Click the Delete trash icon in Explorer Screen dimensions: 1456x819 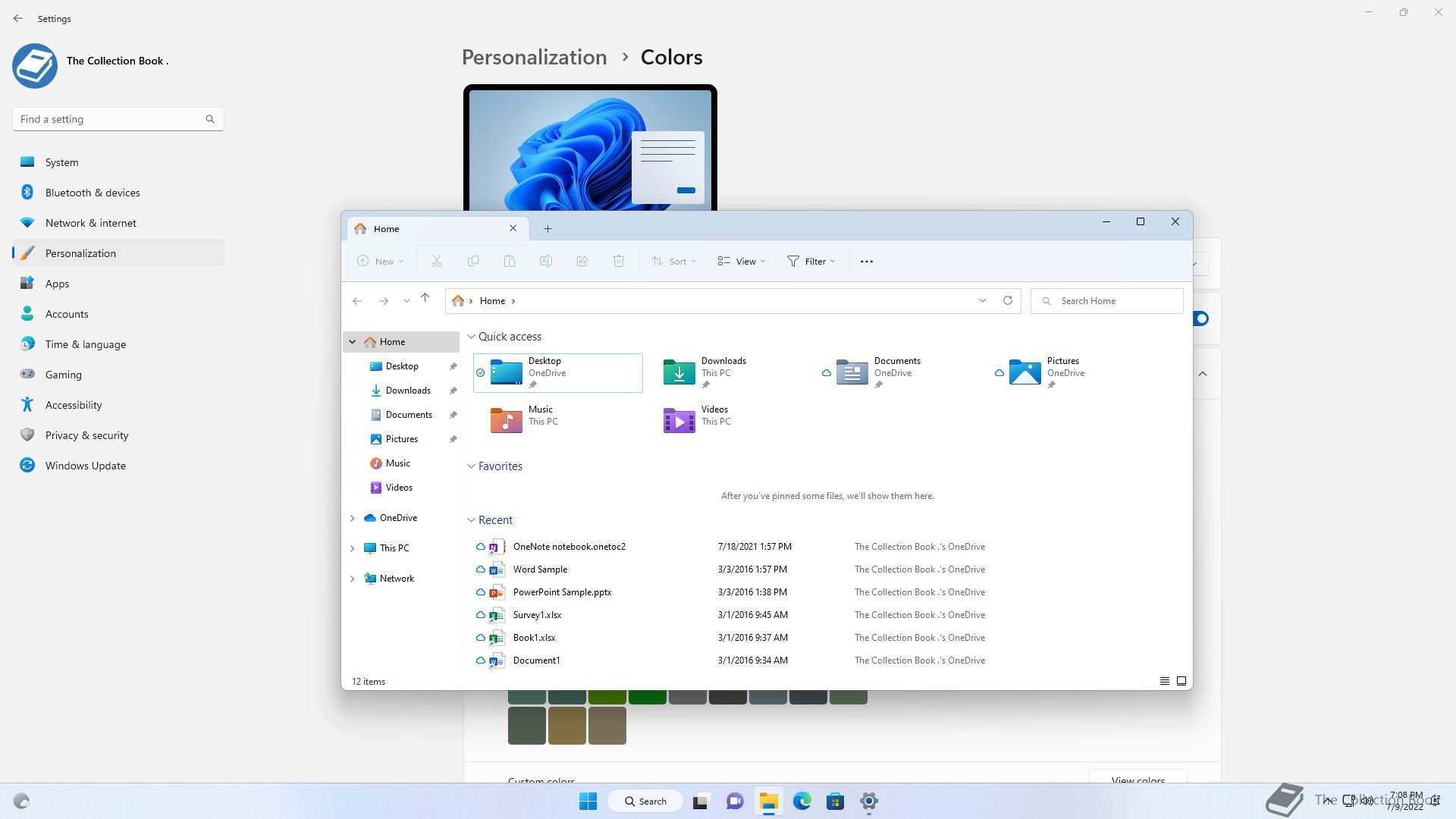(619, 261)
